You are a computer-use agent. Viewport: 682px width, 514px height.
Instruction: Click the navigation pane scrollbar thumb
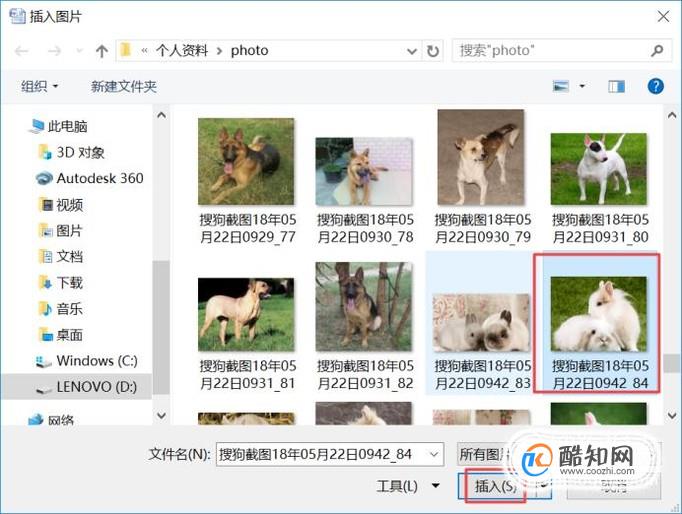(161, 327)
